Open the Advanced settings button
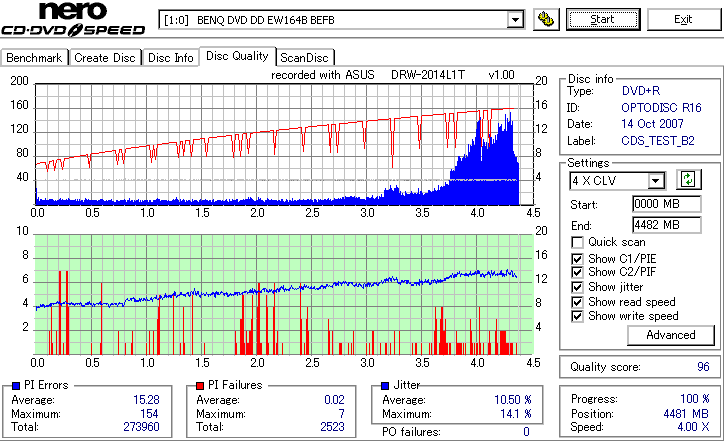This screenshot has height=441, width=724. click(671, 335)
